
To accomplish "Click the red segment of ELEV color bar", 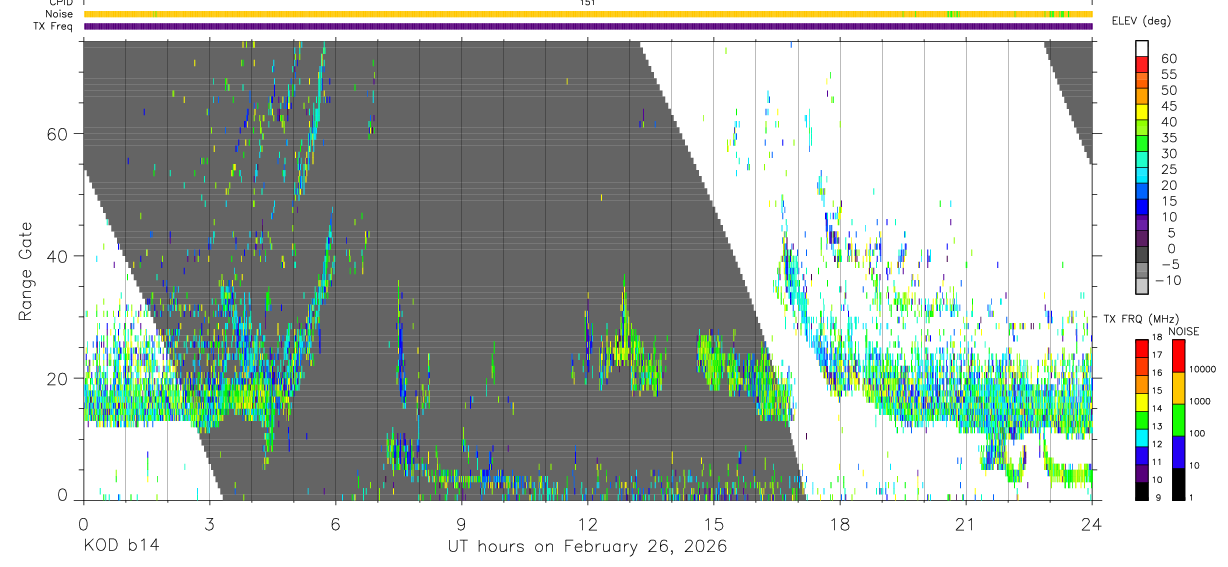I will (x=1142, y=64).
